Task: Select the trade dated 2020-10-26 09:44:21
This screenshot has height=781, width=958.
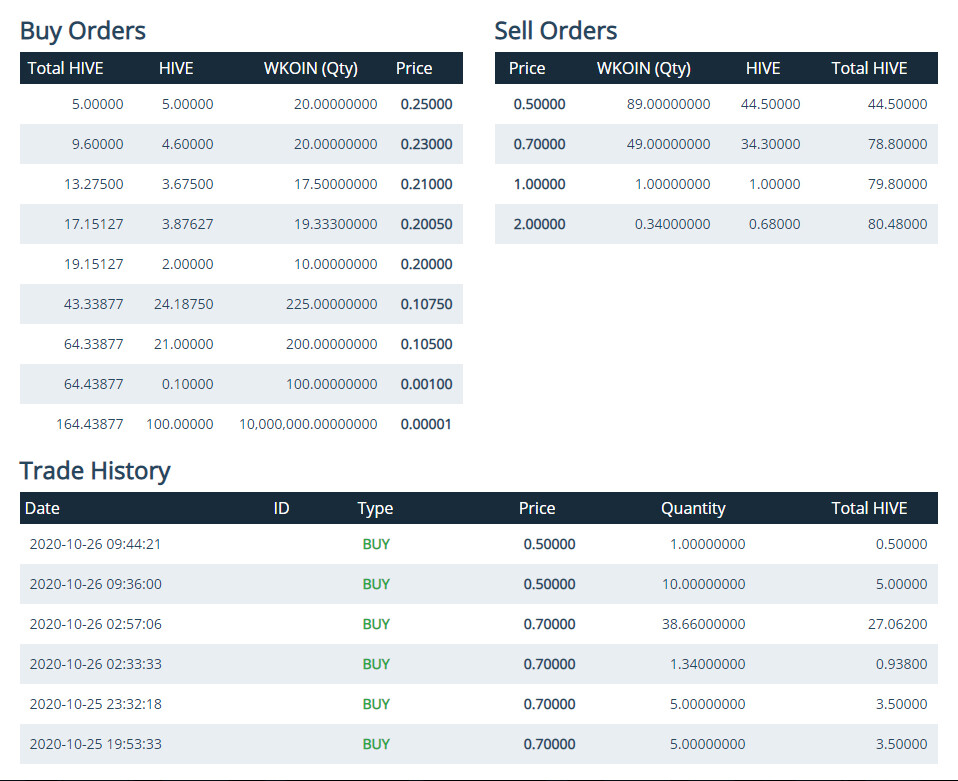Action: tap(478, 544)
